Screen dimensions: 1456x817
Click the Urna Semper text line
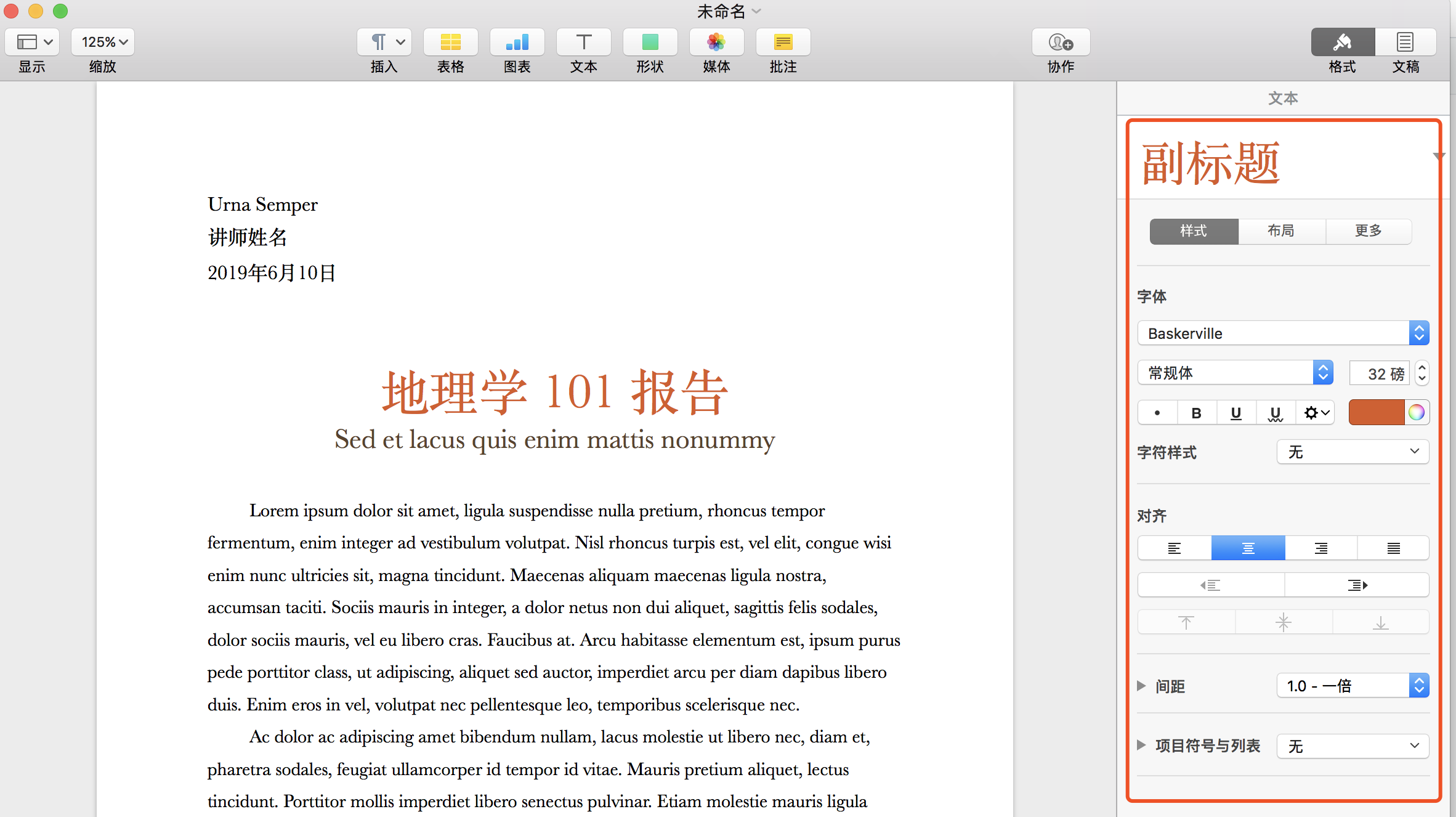(x=263, y=204)
